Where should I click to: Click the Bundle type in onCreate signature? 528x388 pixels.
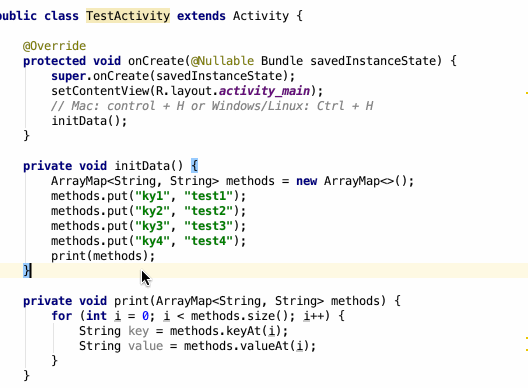point(282,61)
